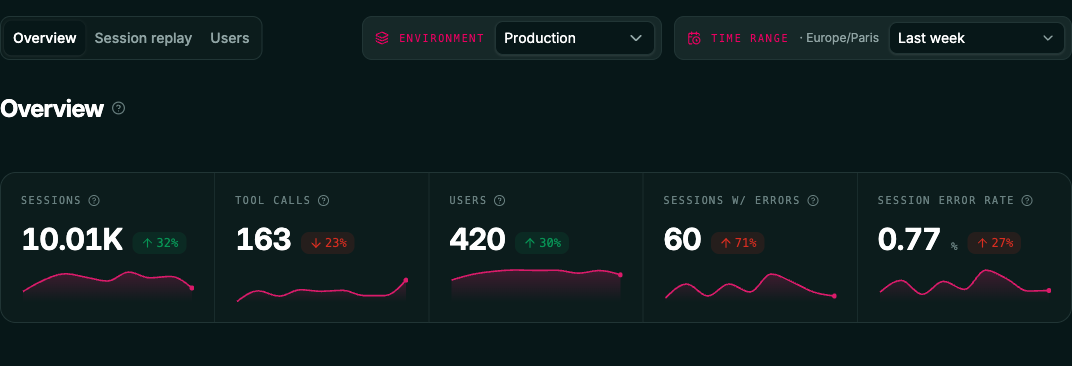This screenshot has height=366, width=1072.
Task: Click the USERS card label
Action: (x=468, y=200)
